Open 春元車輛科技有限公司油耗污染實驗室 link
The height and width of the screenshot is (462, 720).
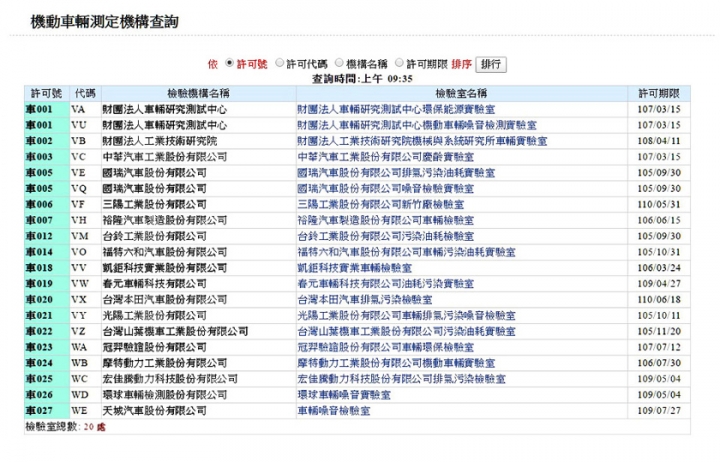coord(385,283)
